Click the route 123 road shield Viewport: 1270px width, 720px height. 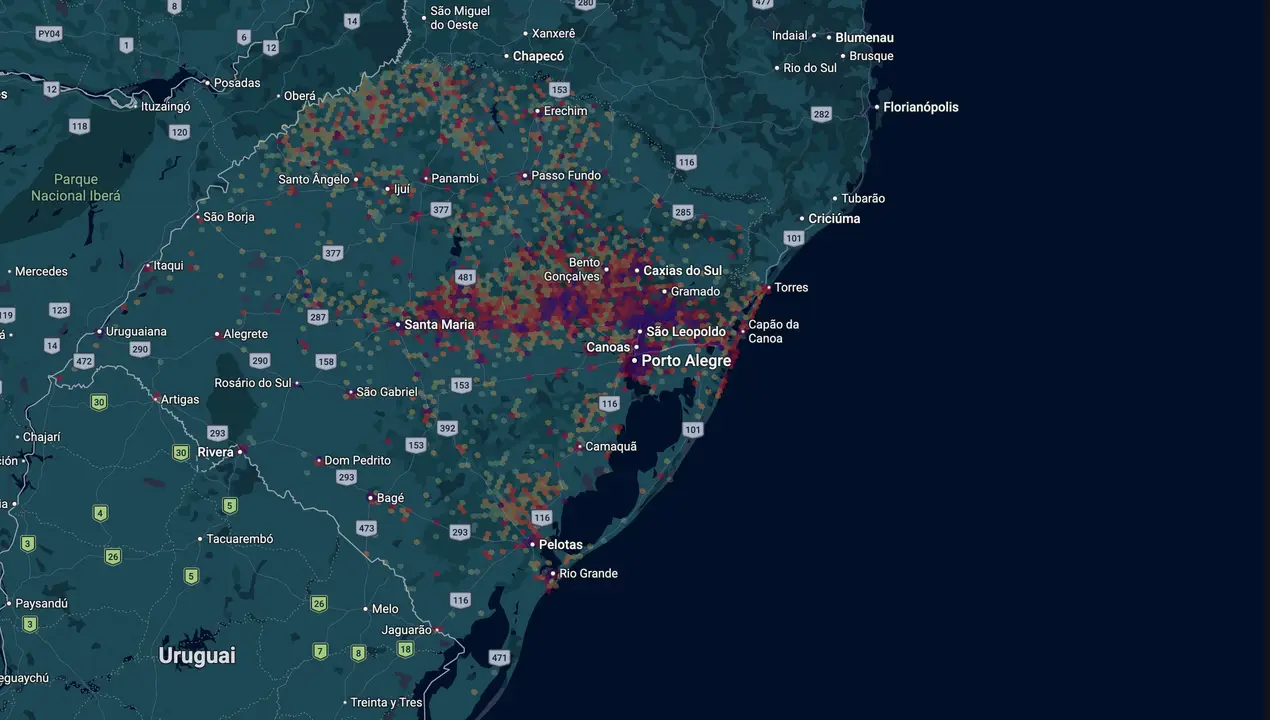click(59, 310)
